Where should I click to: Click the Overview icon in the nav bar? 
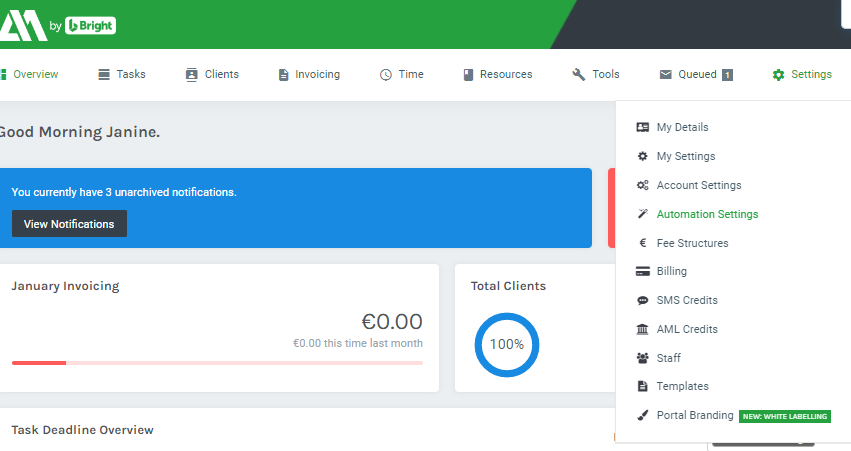coord(3,74)
